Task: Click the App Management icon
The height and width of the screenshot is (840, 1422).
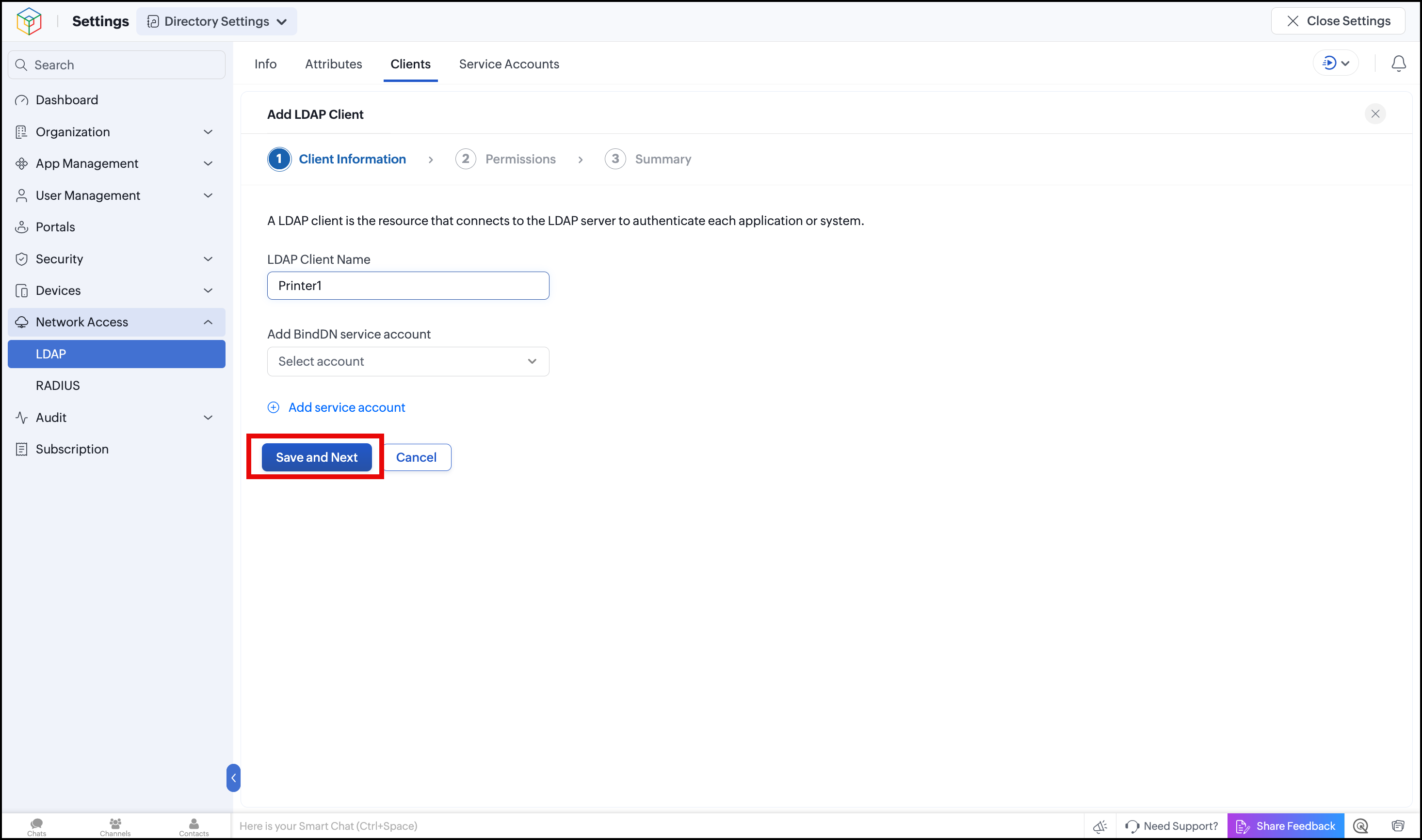Action: [x=21, y=163]
